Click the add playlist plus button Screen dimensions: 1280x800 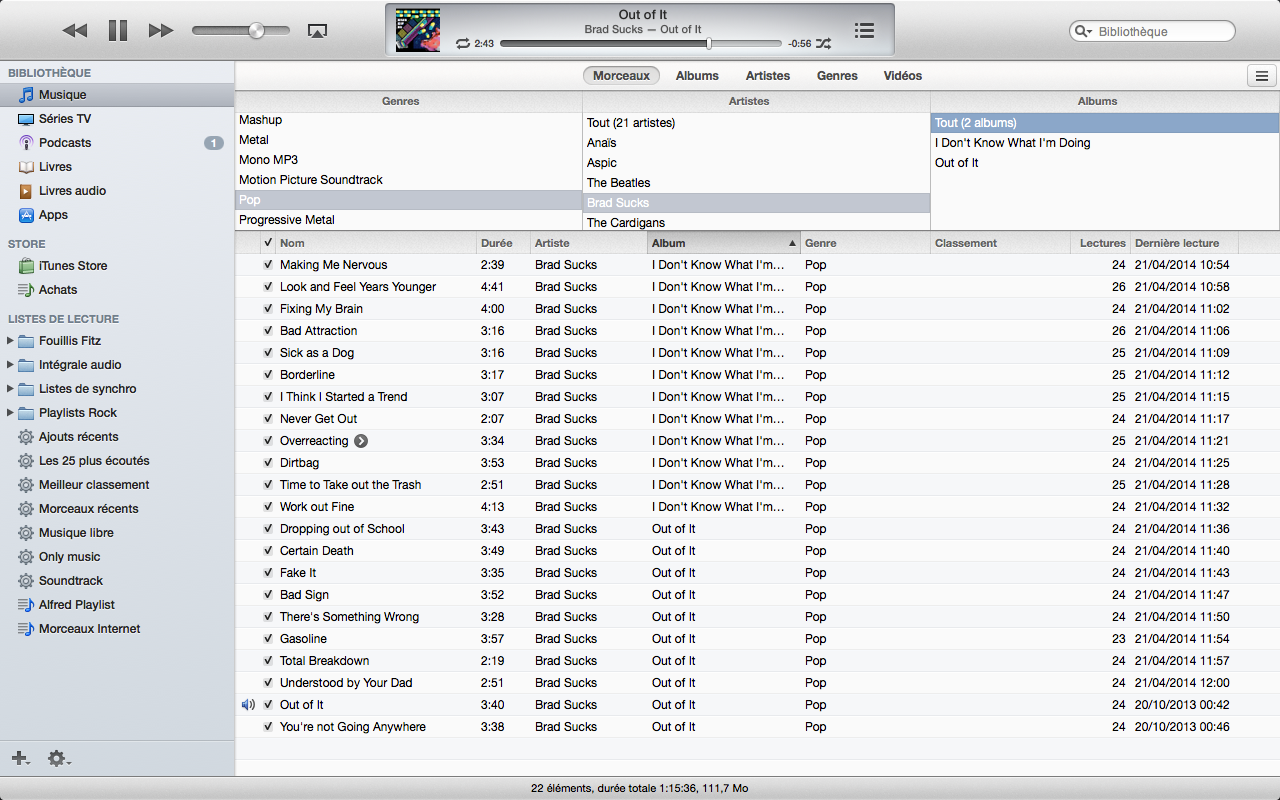pos(19,759)
